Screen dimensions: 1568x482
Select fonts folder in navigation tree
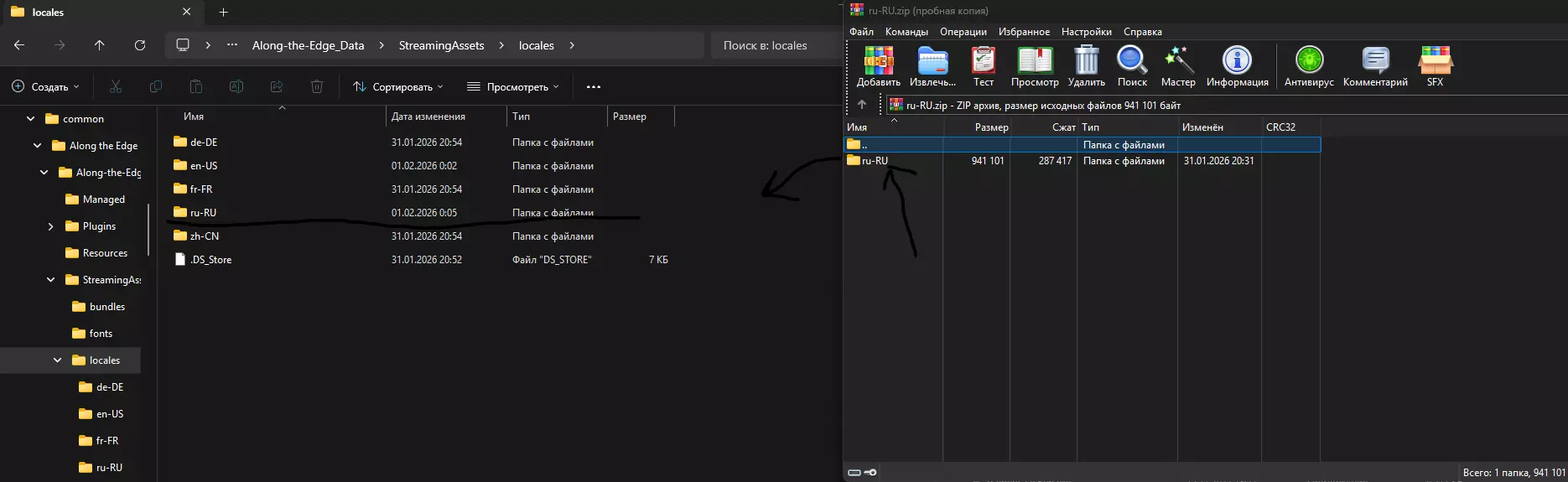pyautogui.click(x=92, y=334)
